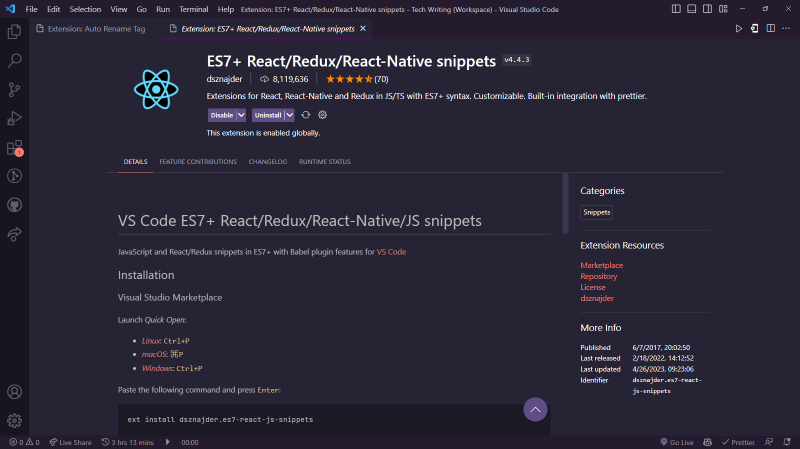The width and height of the screenshot is (800, 449).
Task: Click the Linux link in Quick Open list
Action: [x=151, y=341]
